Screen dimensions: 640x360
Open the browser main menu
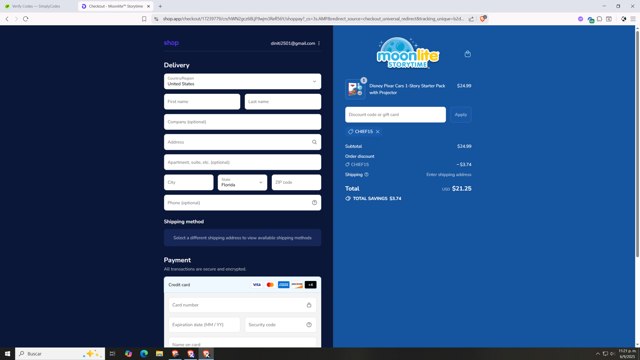click(633, 19)
